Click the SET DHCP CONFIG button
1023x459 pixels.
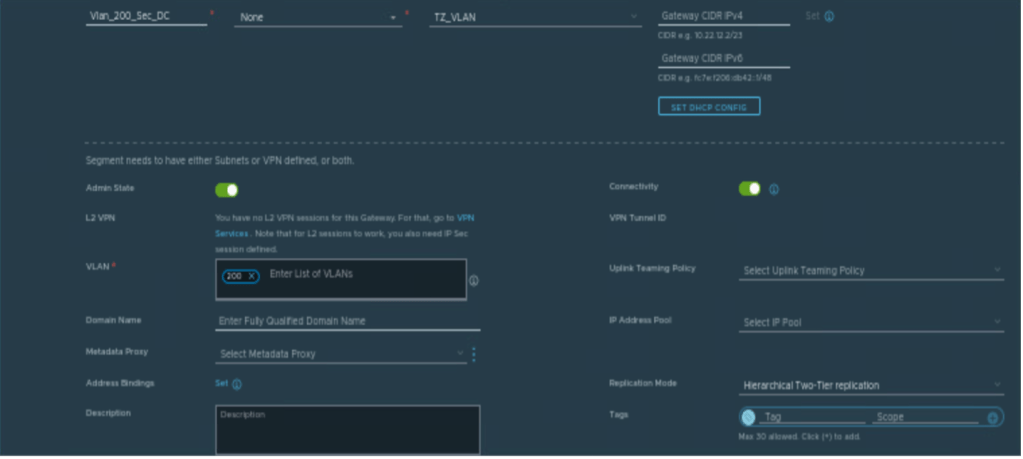[x=709, y=106]
